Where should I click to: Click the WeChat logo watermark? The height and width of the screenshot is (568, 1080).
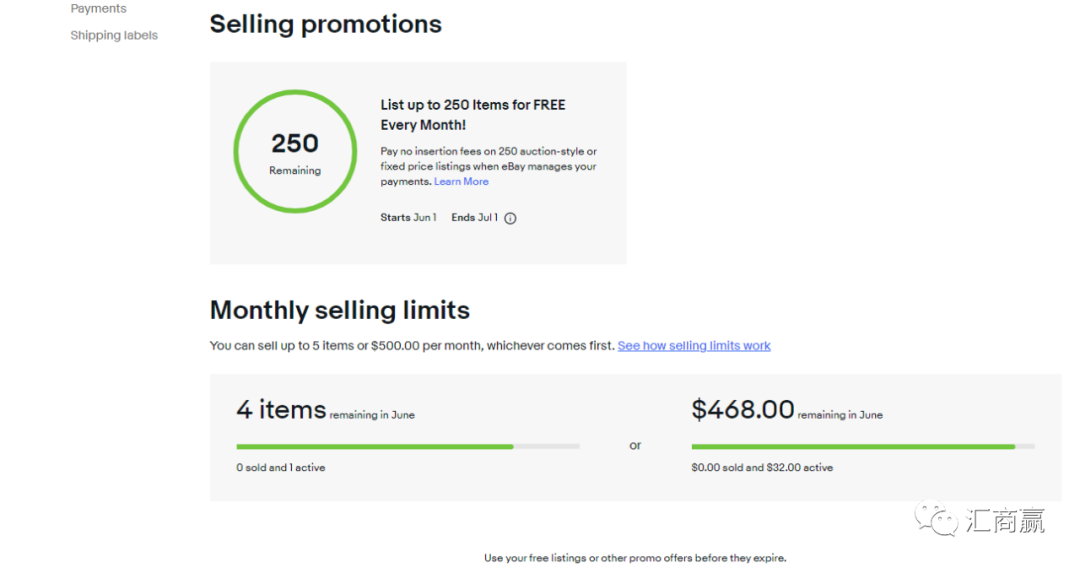pyautogui.click(x=938, y=519)
